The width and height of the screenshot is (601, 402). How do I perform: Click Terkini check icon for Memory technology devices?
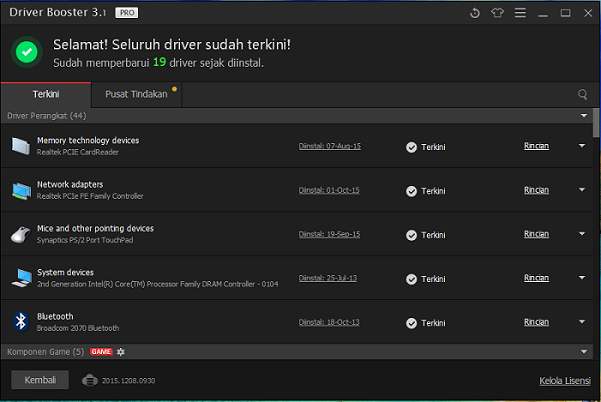tap(411, 147)
